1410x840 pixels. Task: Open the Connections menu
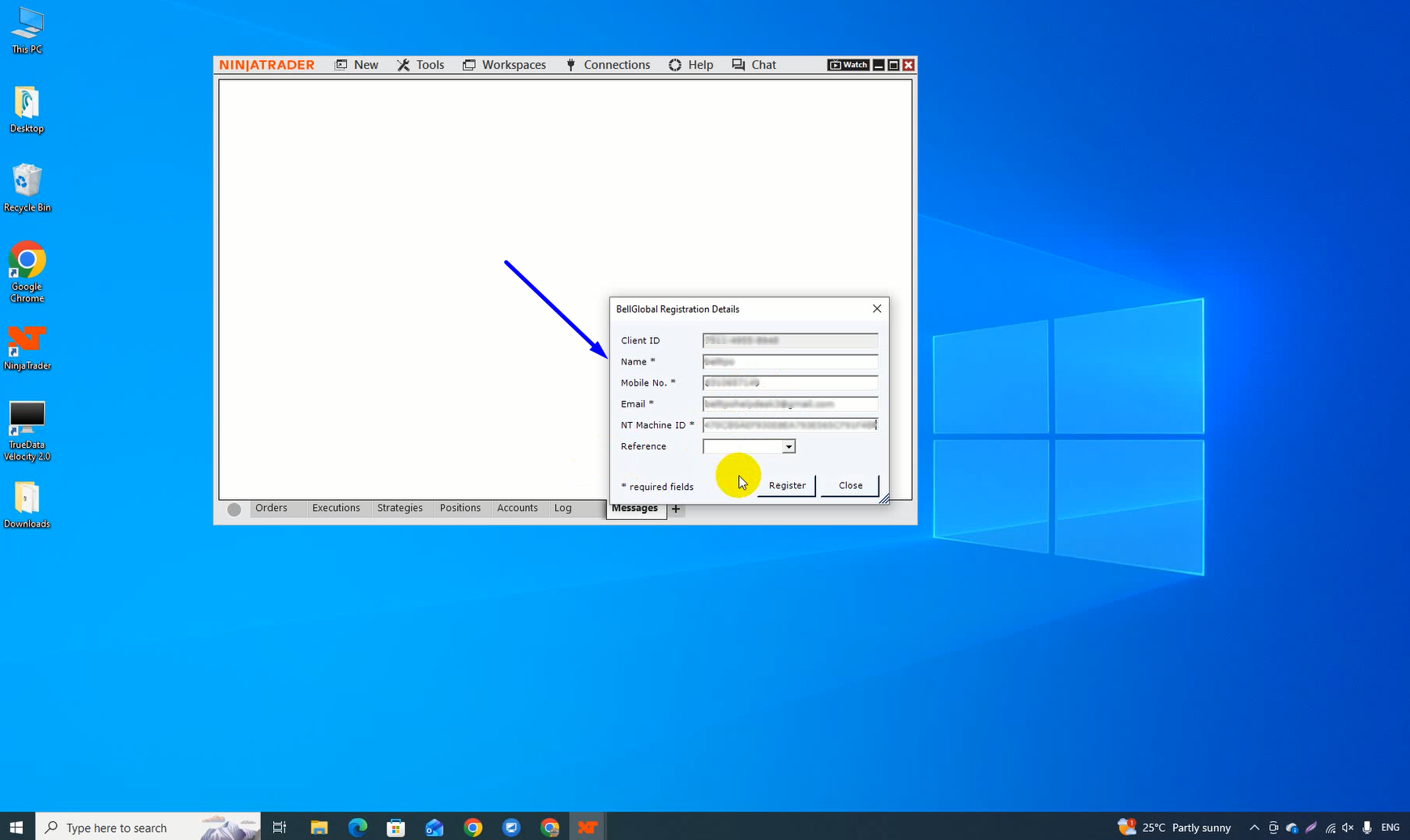pyautogui.click(x=608, y=65)
